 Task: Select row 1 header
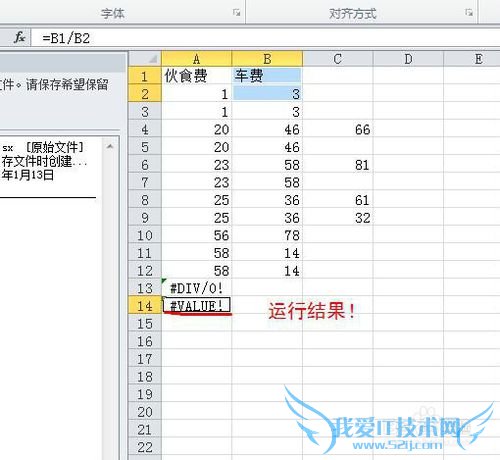145,76
